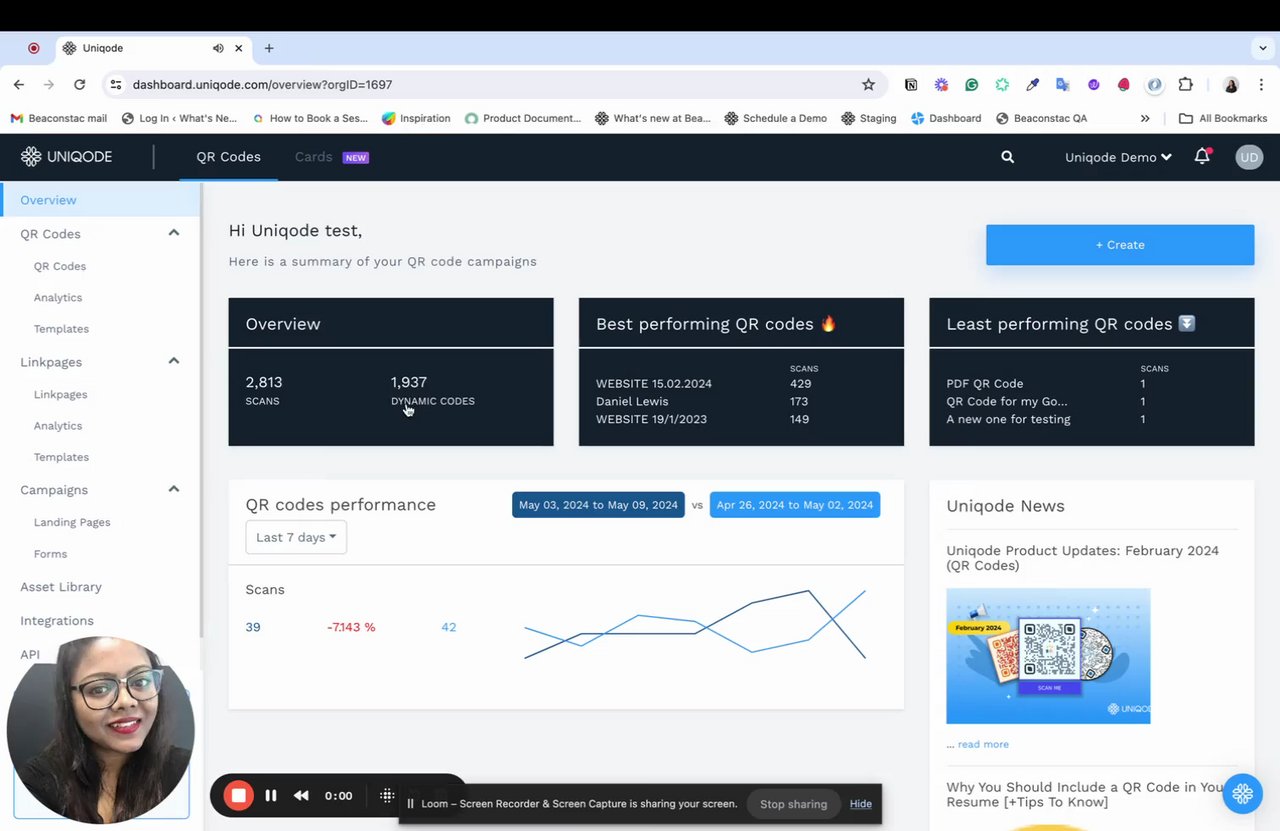
Task: Click WEBSITE 15.02.2024 in best performing list
Action: 654,384
